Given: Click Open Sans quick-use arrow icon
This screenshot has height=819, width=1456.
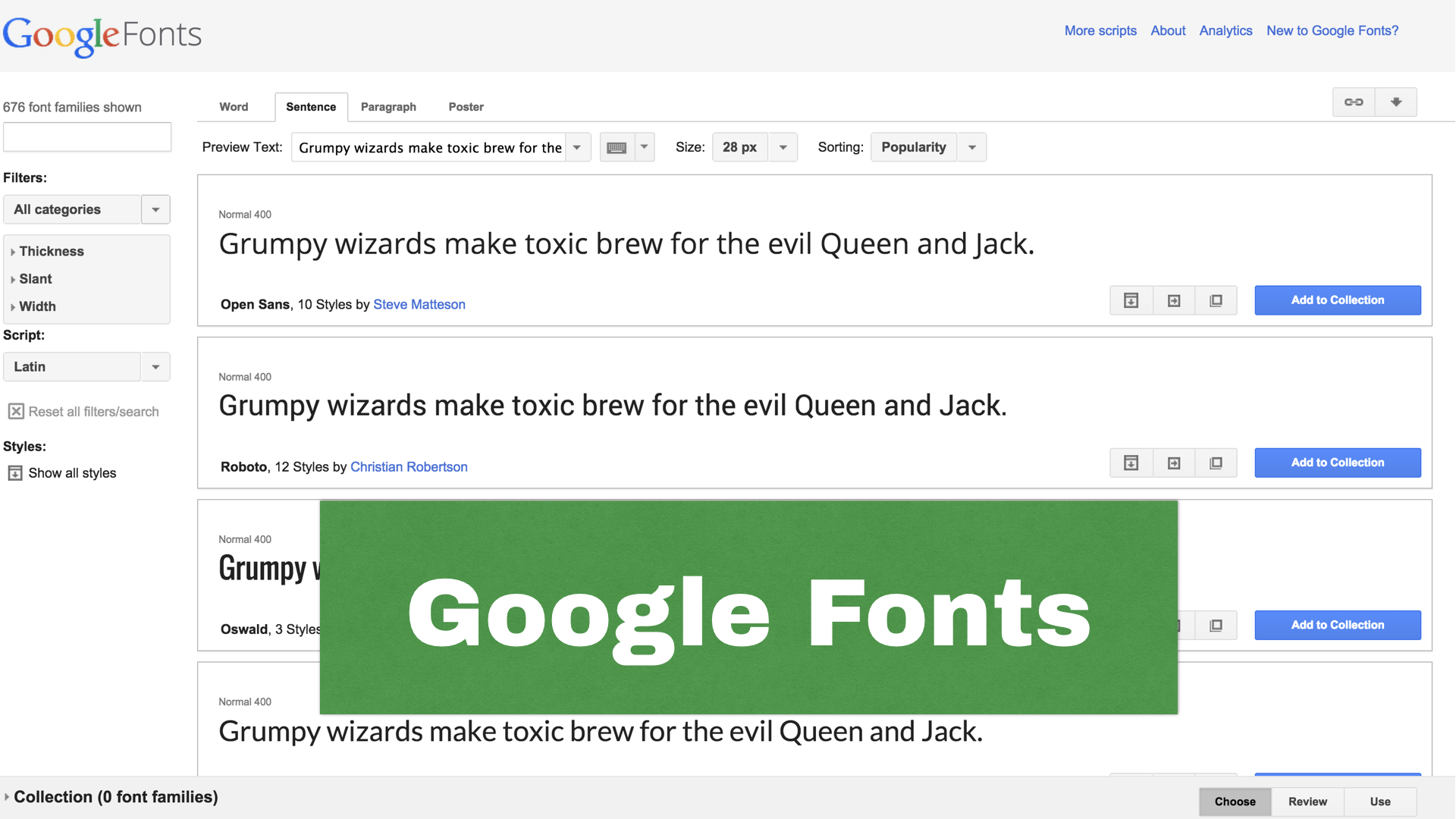Looking at the screenshot, I should click(x=1174, y=301).
